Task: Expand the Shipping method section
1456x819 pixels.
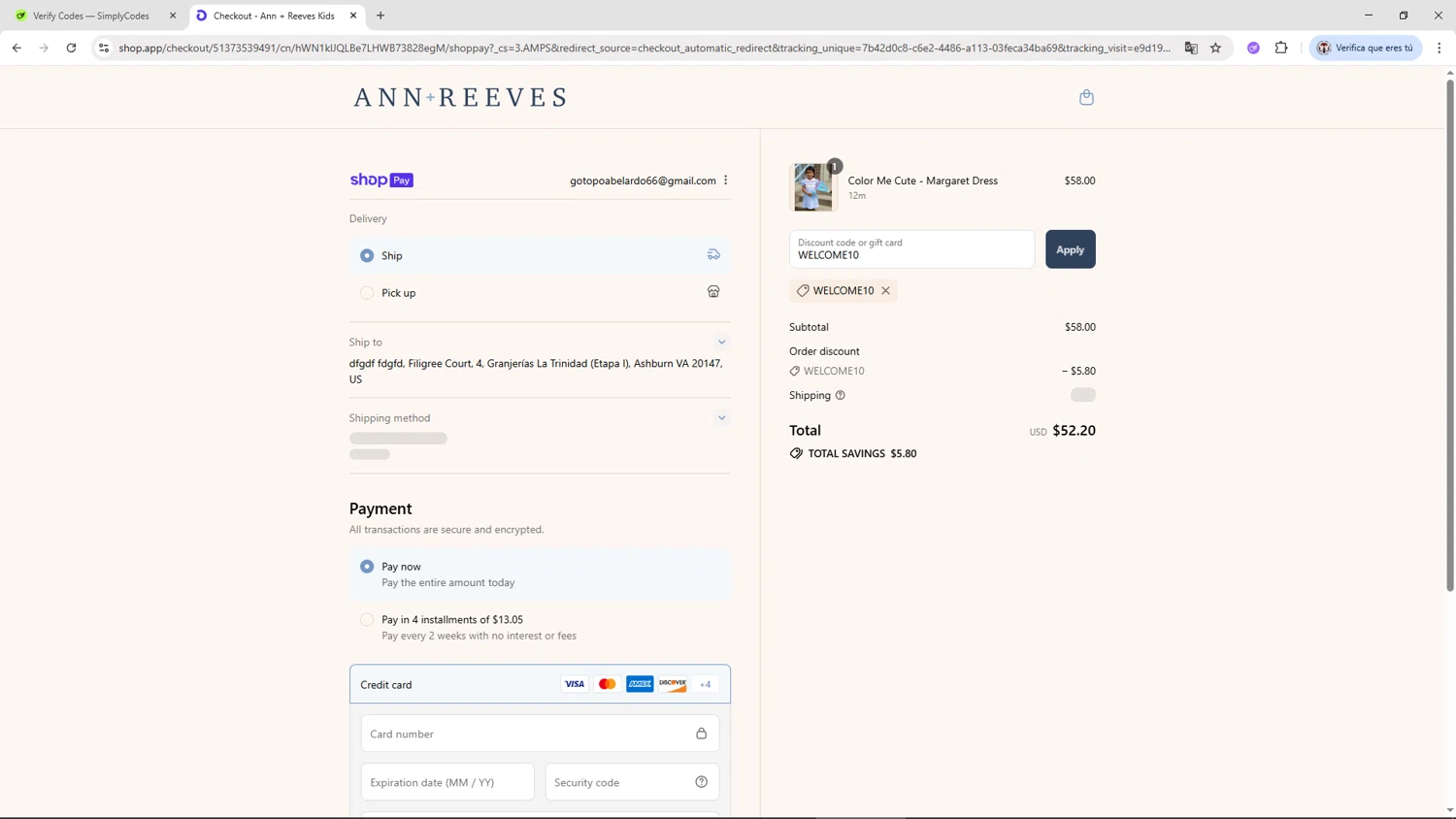Action: [721, 418]
